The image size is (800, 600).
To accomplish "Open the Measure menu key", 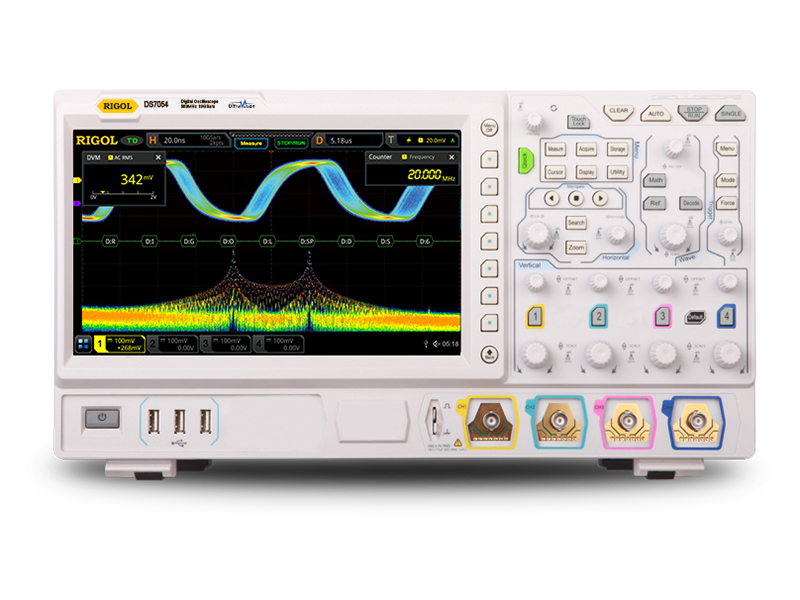I will [555, 149].
